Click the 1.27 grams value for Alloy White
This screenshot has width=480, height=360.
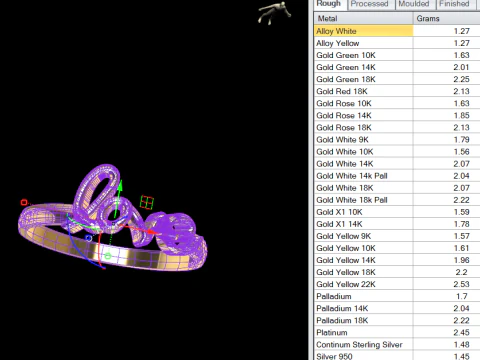[462, 31]
